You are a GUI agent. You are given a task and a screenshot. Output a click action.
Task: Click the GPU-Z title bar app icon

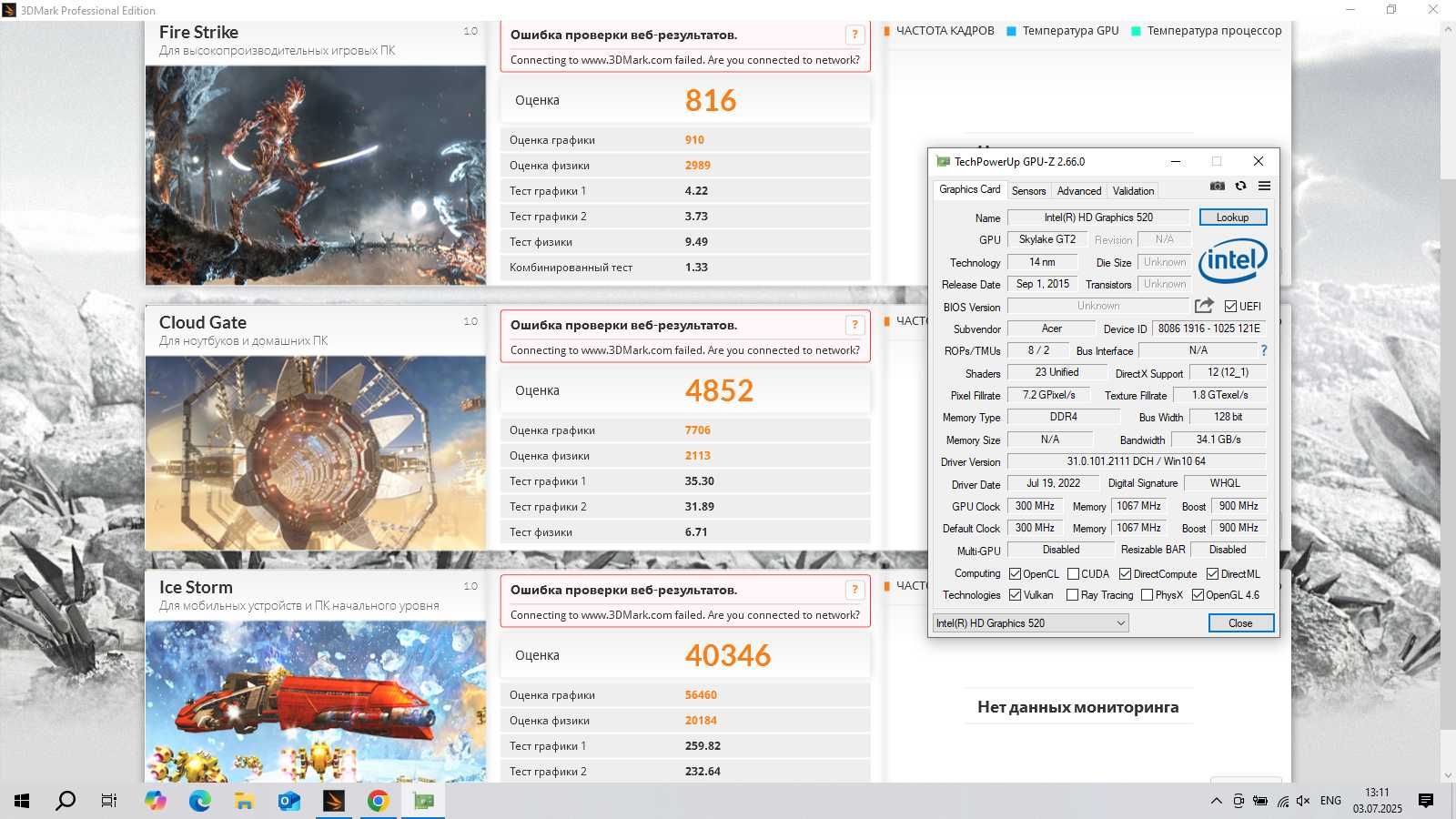pos(943,161)
